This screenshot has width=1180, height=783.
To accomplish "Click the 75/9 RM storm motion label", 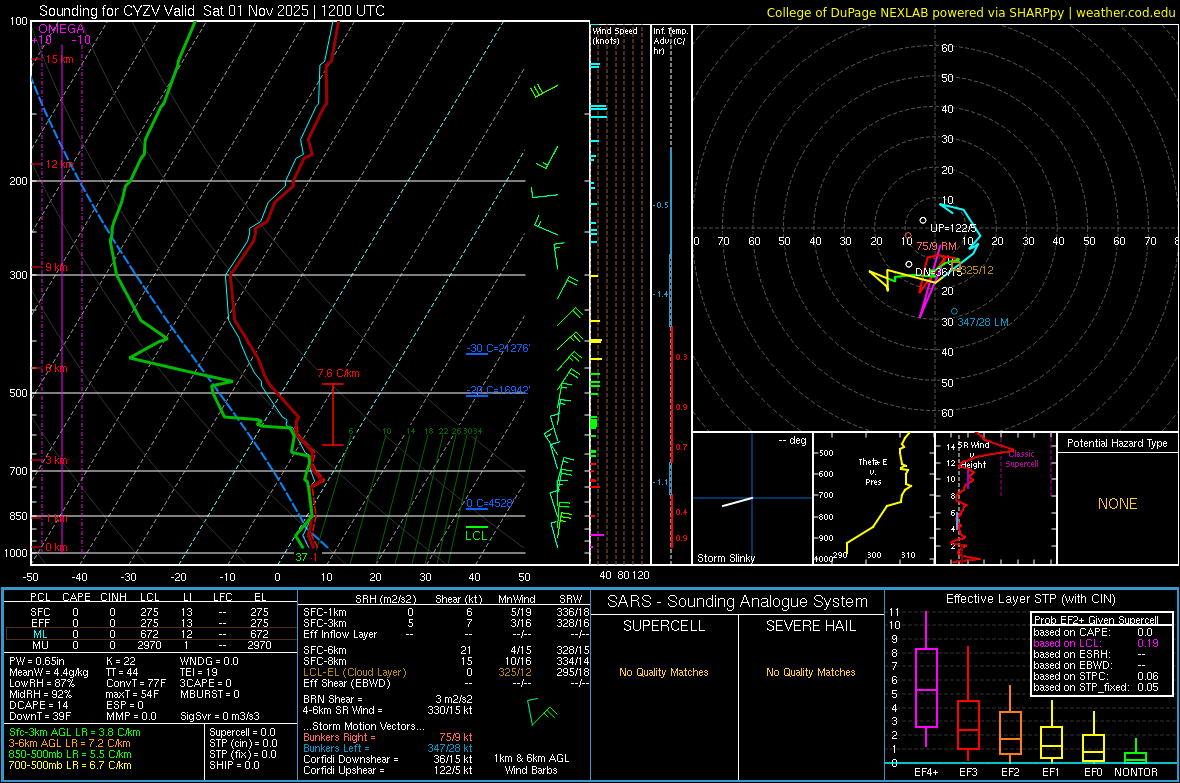I will (935, 246).
